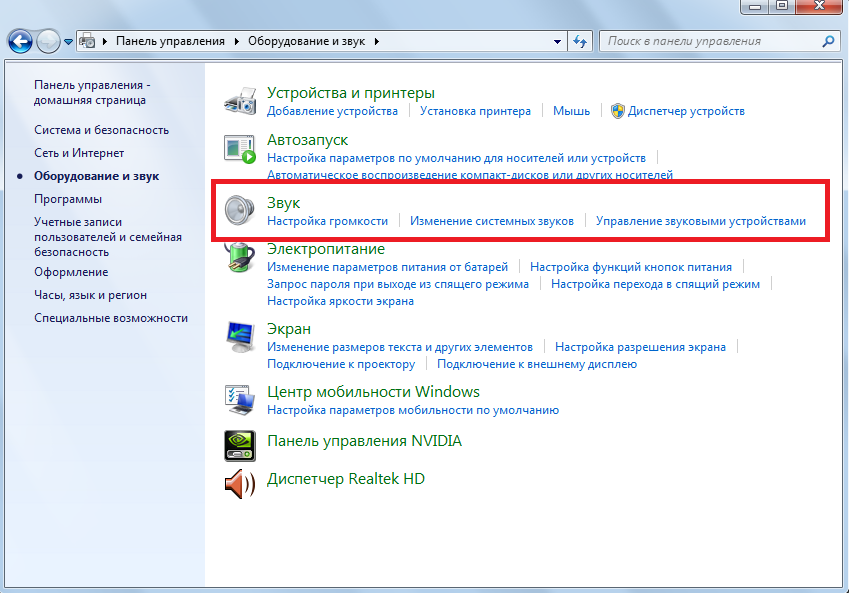The width and height of the screenshot is (849, 593).
Task: Click Изменение системных звуков link
Action: [x=492, y=221]
